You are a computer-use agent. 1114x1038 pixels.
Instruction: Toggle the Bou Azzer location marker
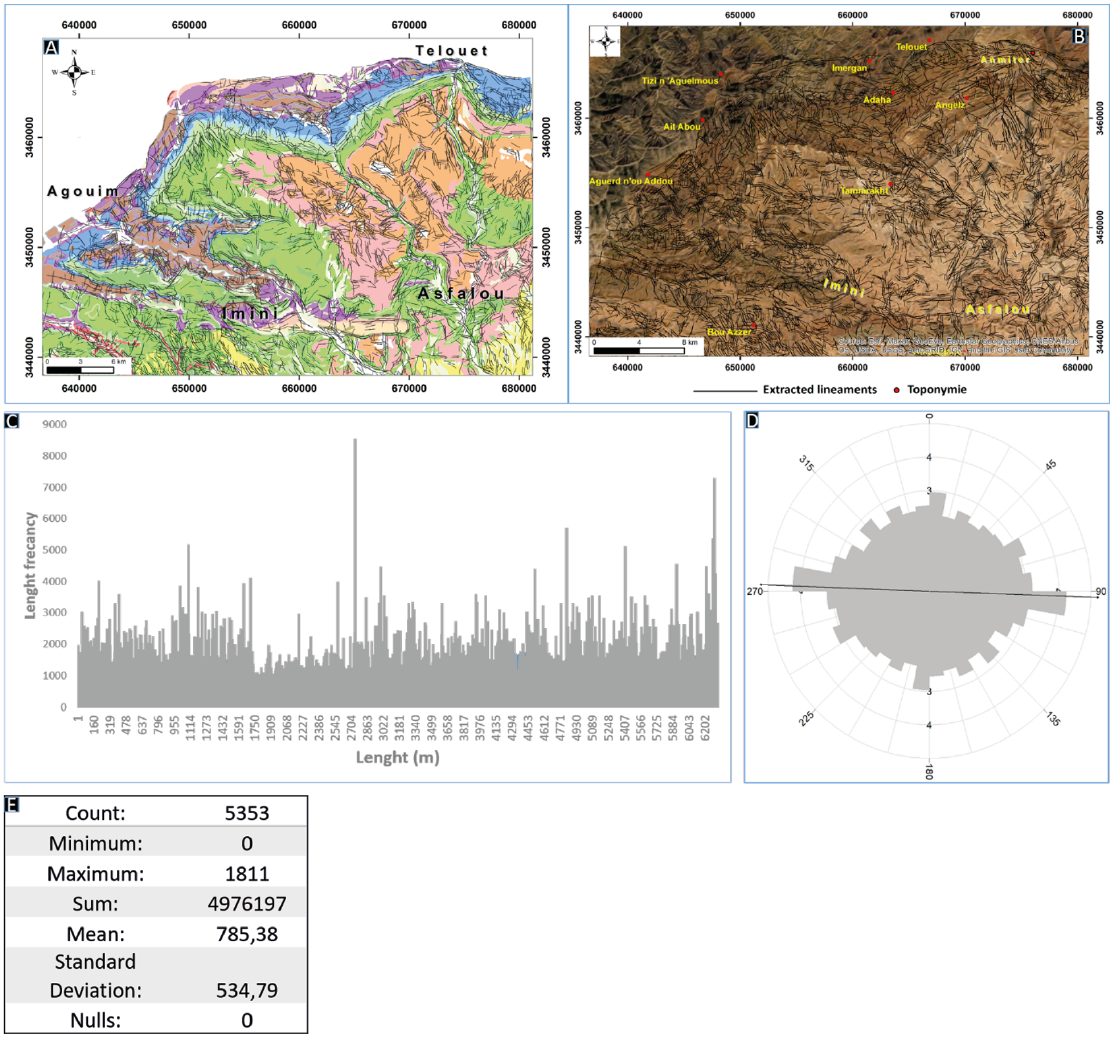click(x=753, y=327)
